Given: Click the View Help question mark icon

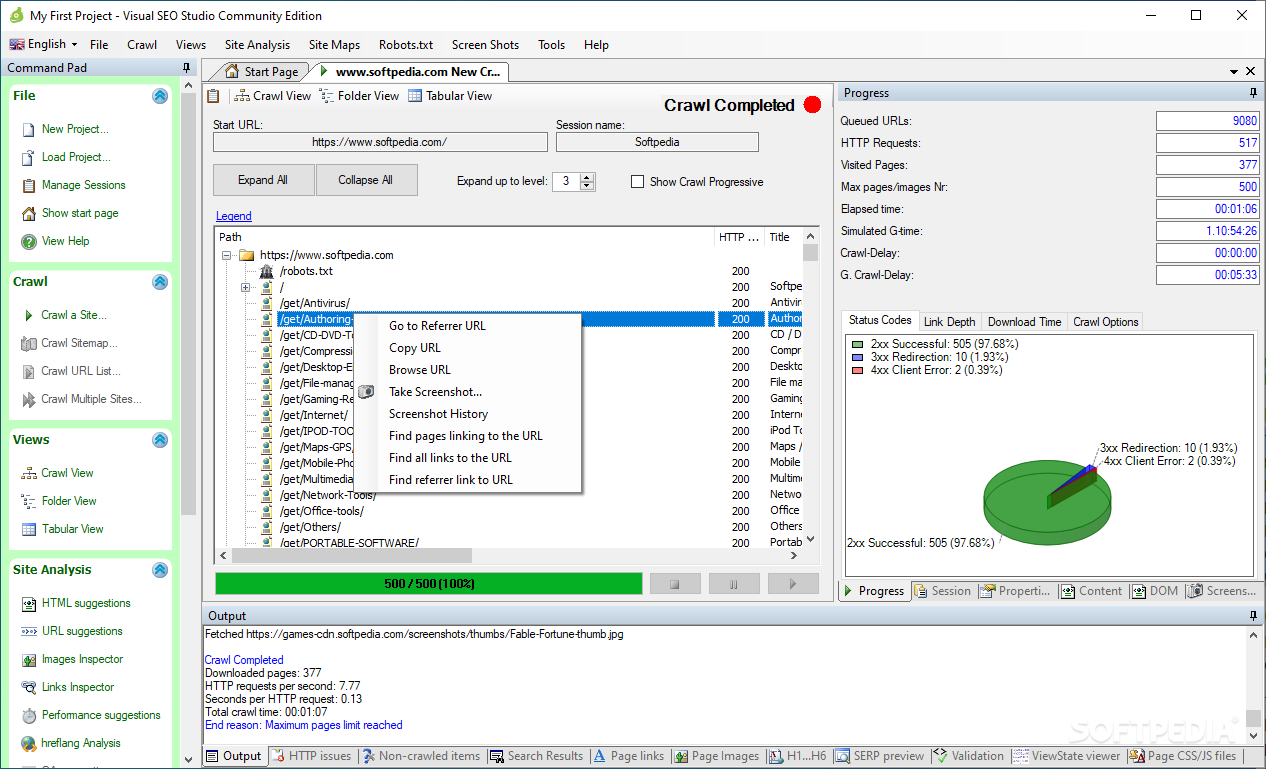Looking at the screenshot, I should (28, 241).
